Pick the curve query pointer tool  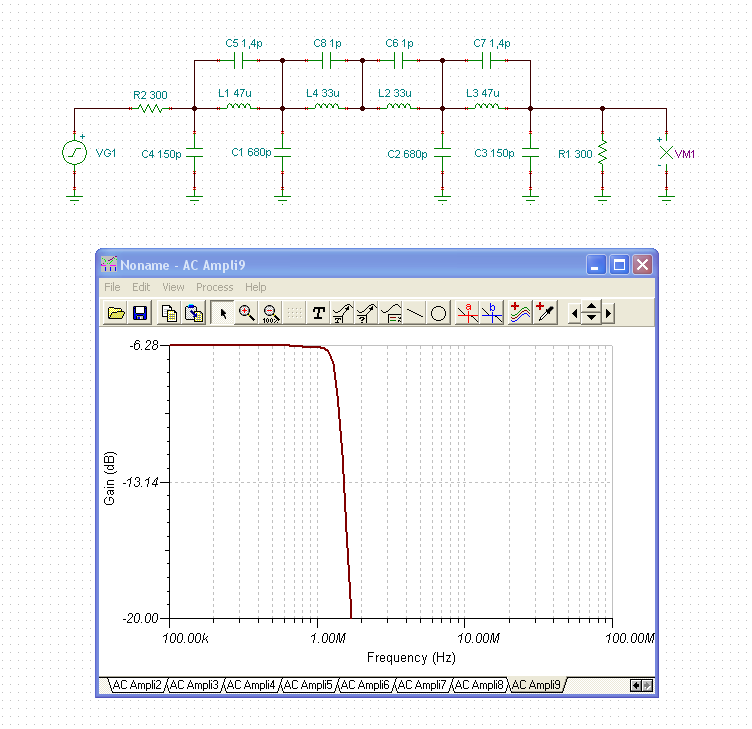coord(366,313)
